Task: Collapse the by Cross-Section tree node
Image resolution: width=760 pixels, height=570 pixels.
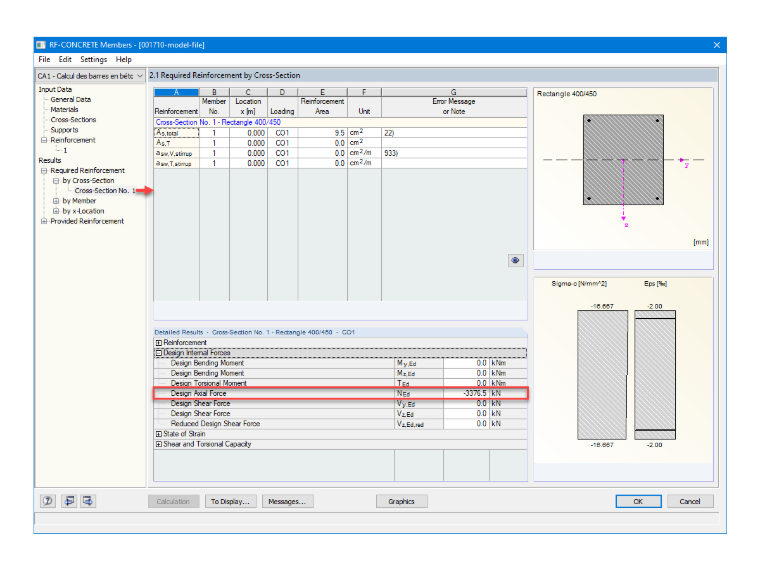Action: pos(56,181)
